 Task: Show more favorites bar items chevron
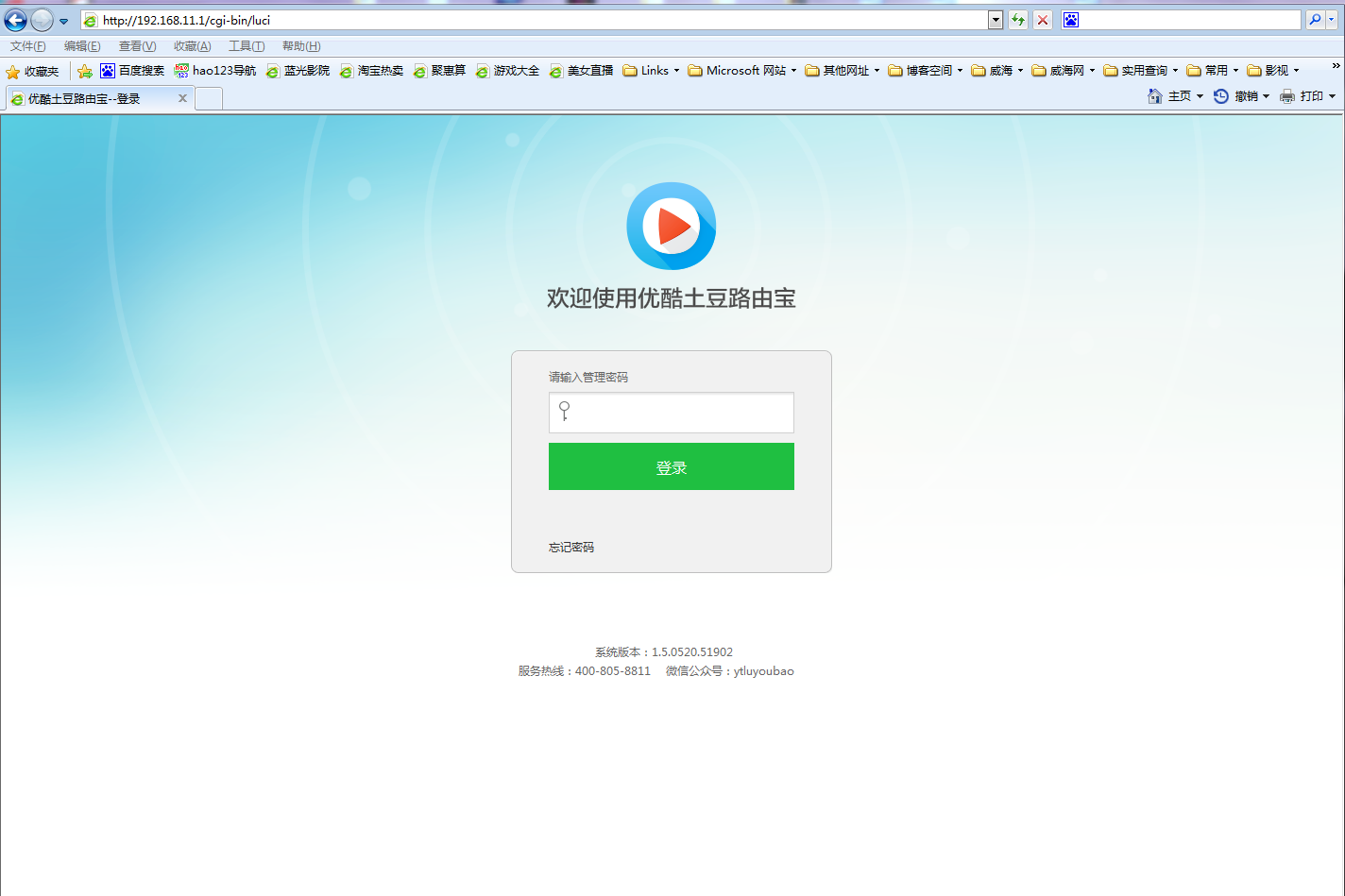click(1336, 66)
